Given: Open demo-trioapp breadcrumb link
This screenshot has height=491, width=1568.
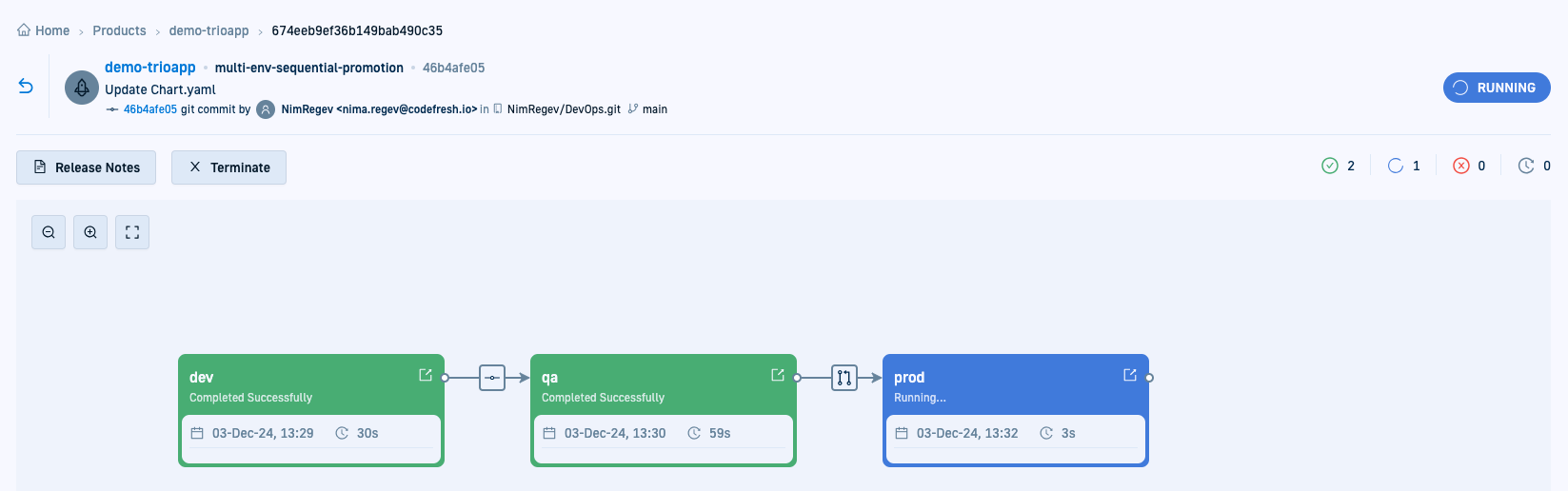Looking at the screenshot, I should coord(208,30).
